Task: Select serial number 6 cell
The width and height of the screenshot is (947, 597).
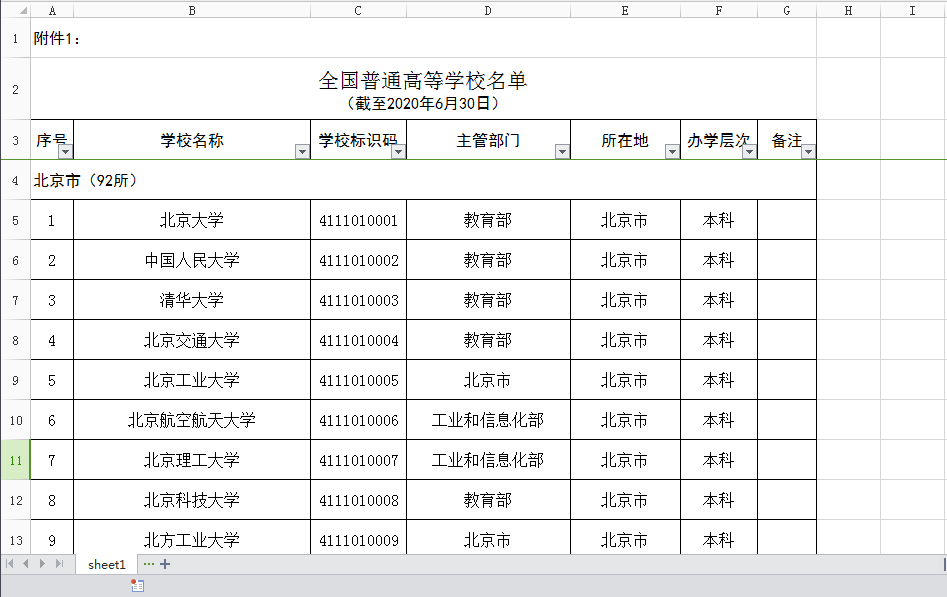Action: point(52,419)
